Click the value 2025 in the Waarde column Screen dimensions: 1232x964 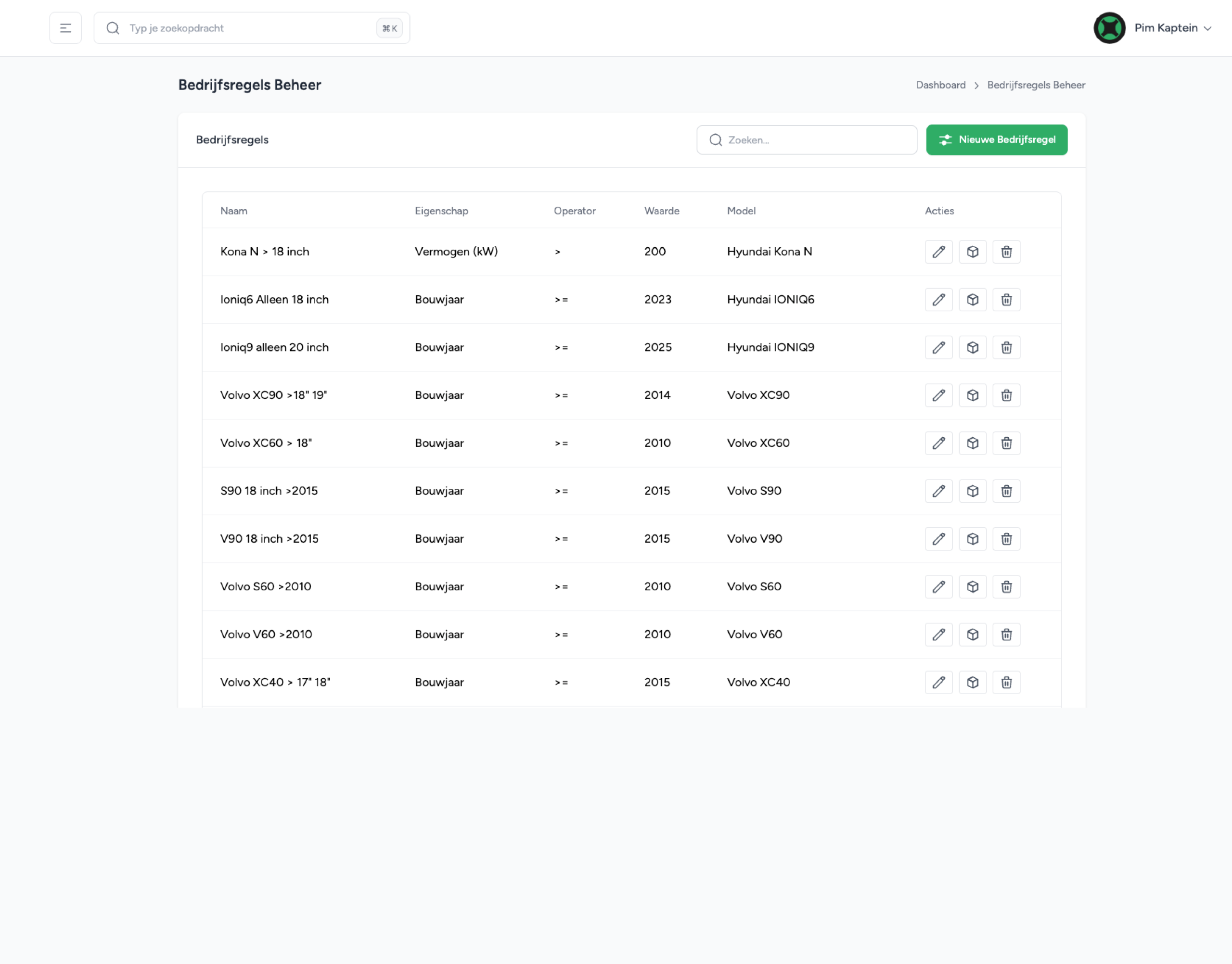coord(658,348)
